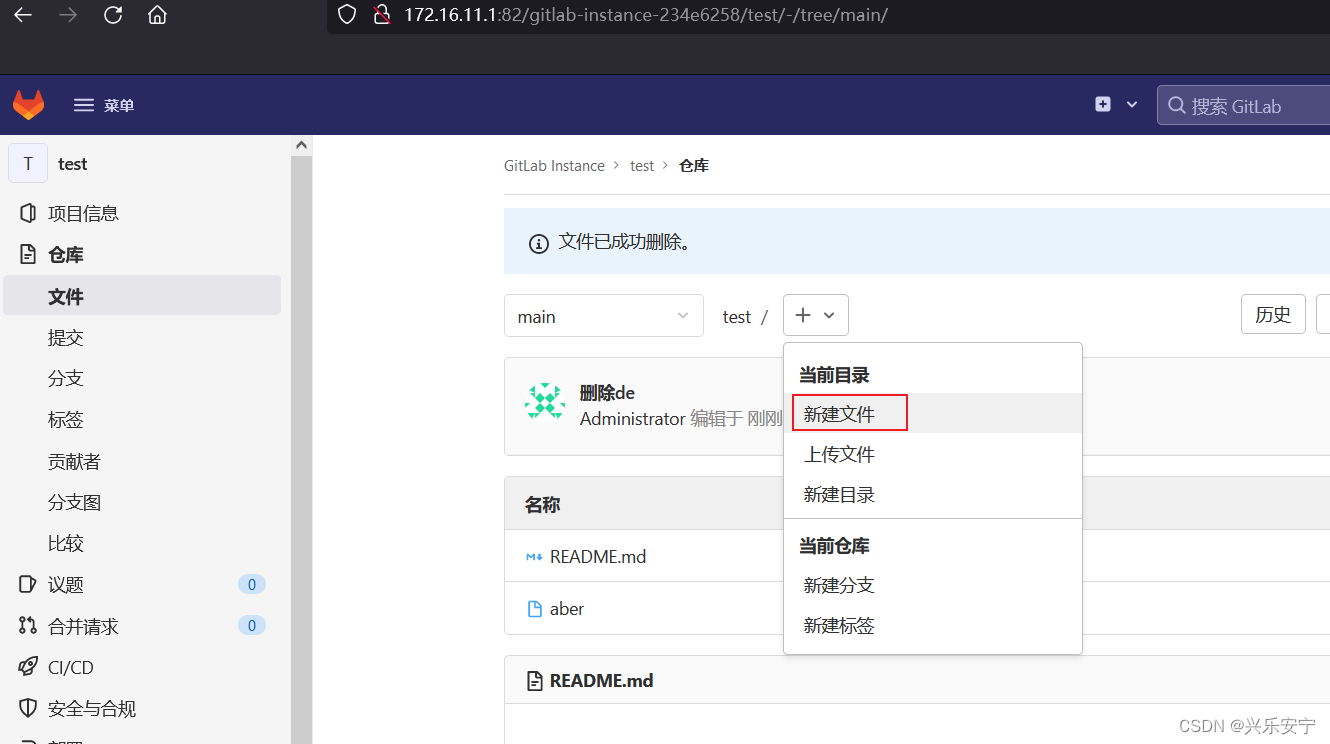This screenshot has height=744, width=1330.
Task: Click the browser address bar URL
Action: [646, 15]
